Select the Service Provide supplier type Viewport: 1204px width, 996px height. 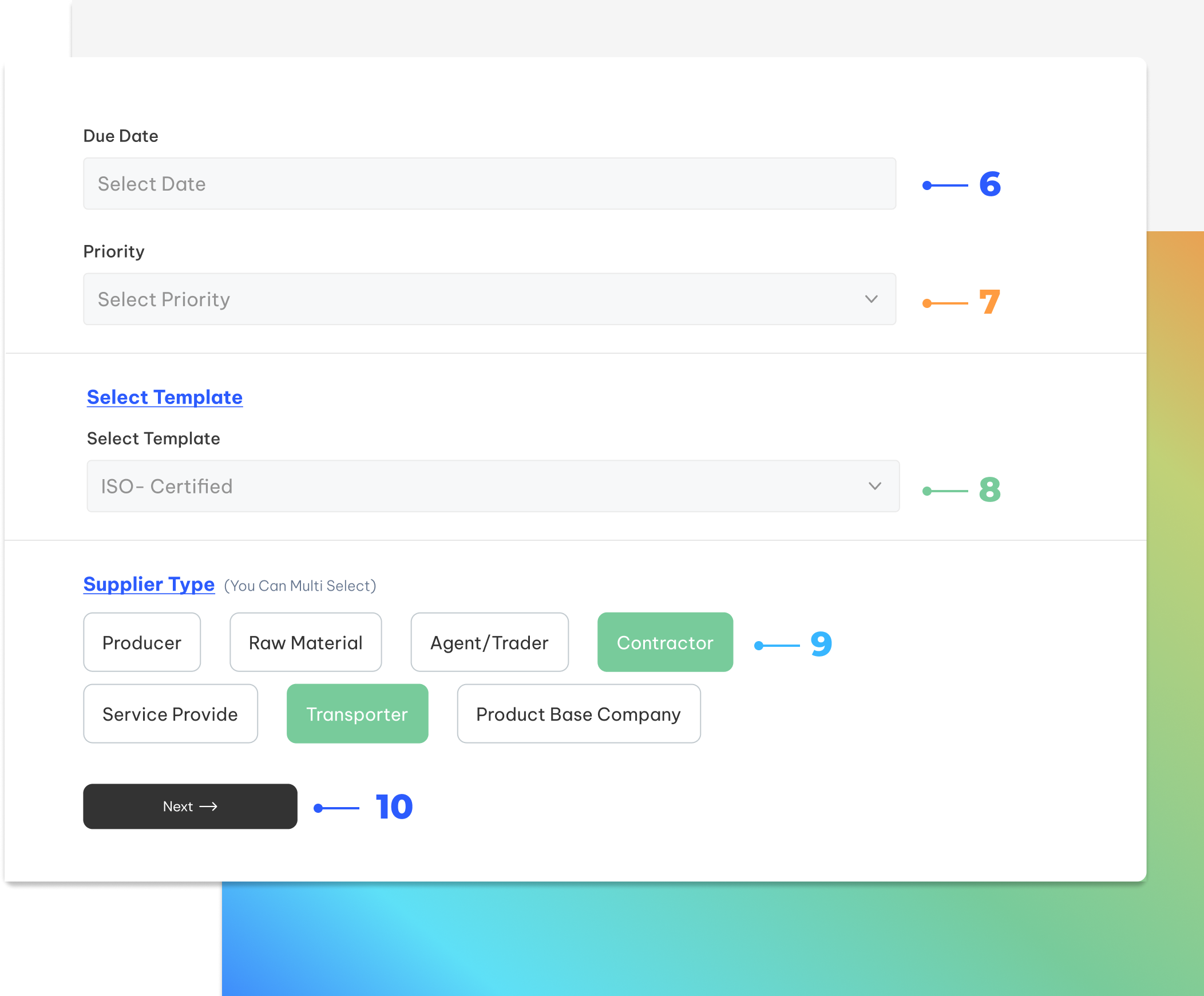point(171,713)
